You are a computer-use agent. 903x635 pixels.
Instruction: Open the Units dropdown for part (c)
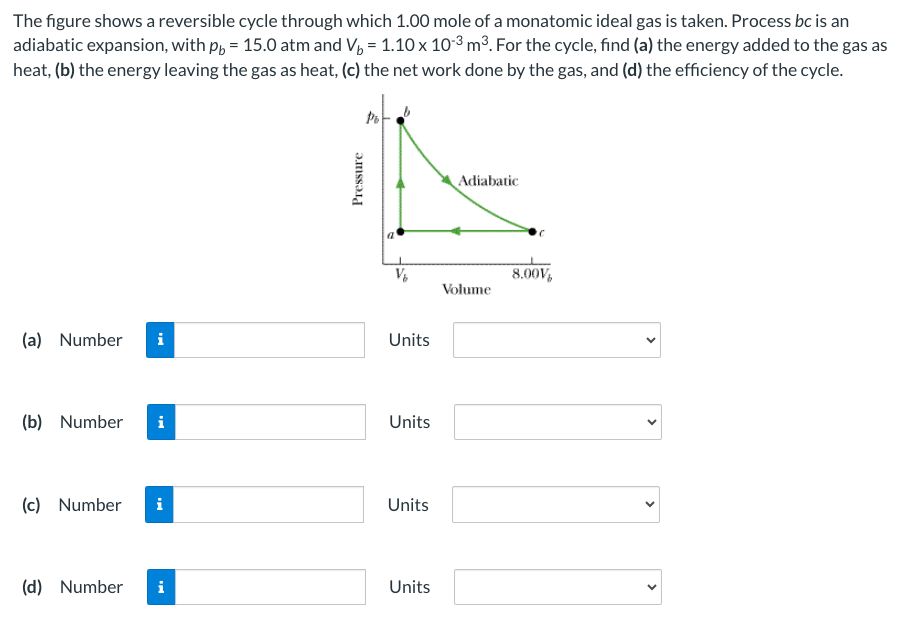[x=556, y=505]
